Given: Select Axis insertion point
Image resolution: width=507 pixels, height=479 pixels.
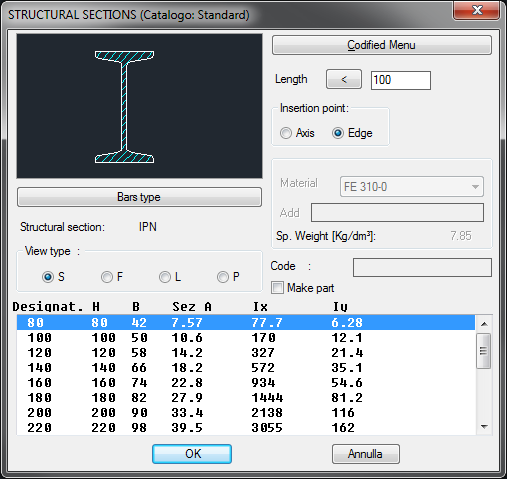Looking at the screenshot, I should coord(297,133).
